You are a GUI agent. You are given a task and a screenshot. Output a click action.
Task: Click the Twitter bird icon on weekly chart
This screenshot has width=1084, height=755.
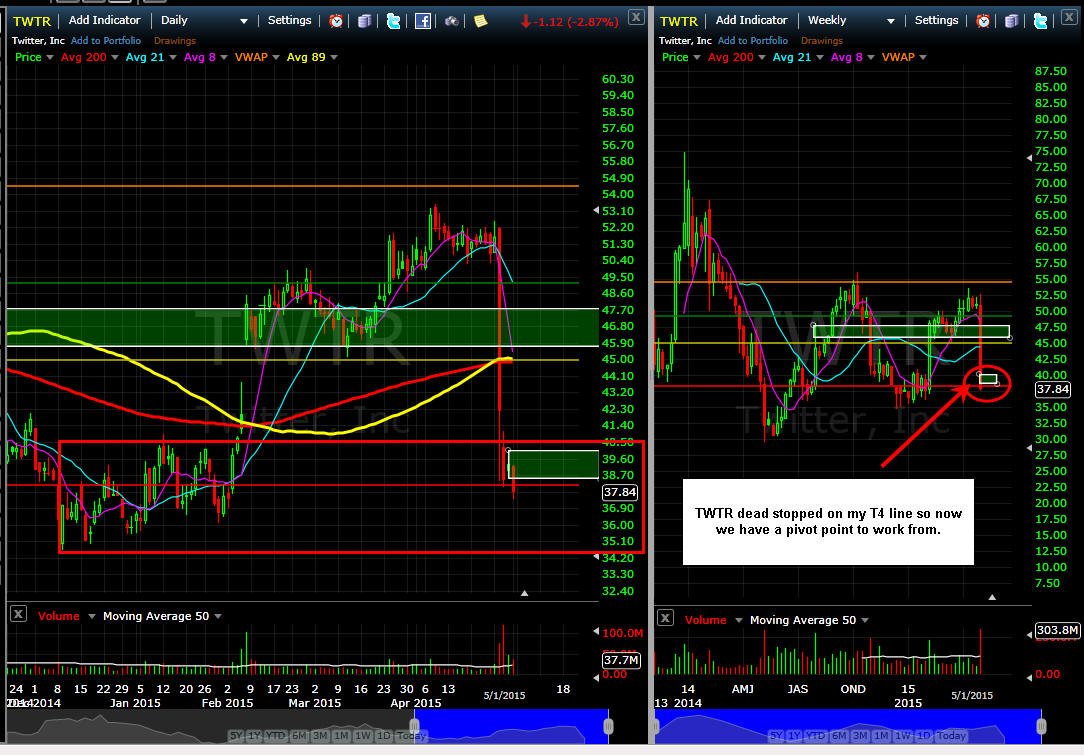1040,21
